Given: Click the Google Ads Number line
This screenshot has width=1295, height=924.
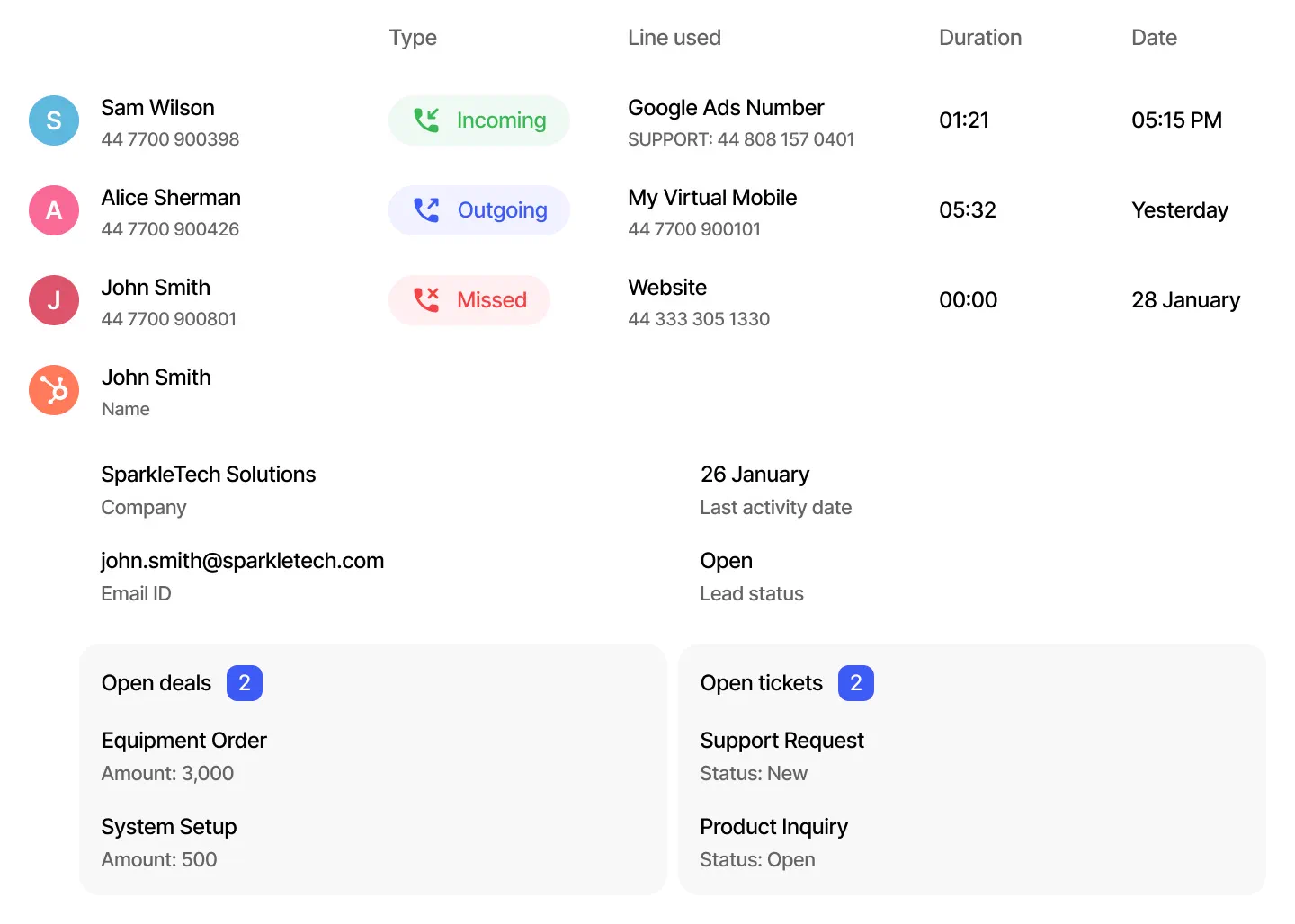Looking at the screenshot, I should 726,108.
